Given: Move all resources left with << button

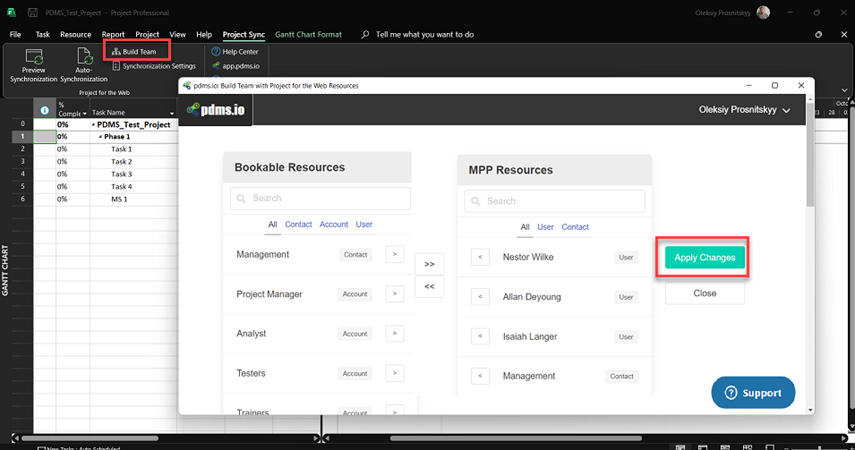Looking at the screenshot, I should (429, 286).
